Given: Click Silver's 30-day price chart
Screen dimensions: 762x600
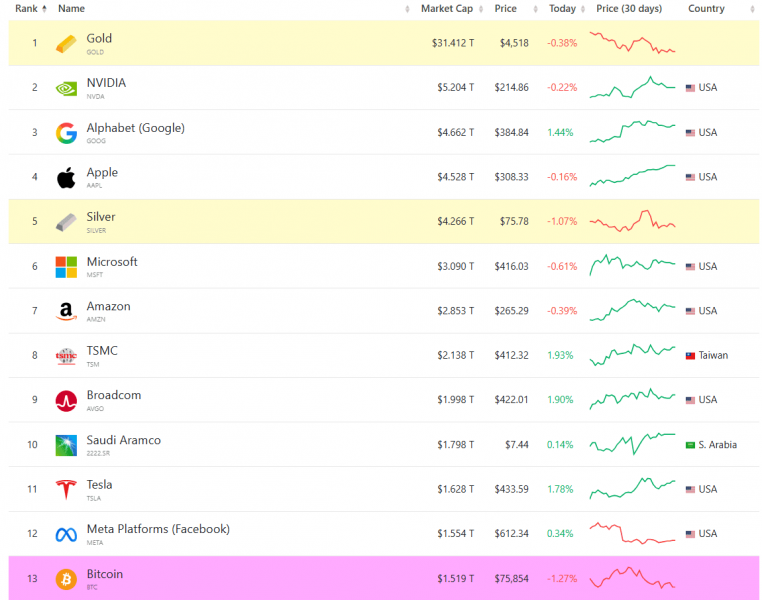Looking at the screenshot, I should pos(632,221).
